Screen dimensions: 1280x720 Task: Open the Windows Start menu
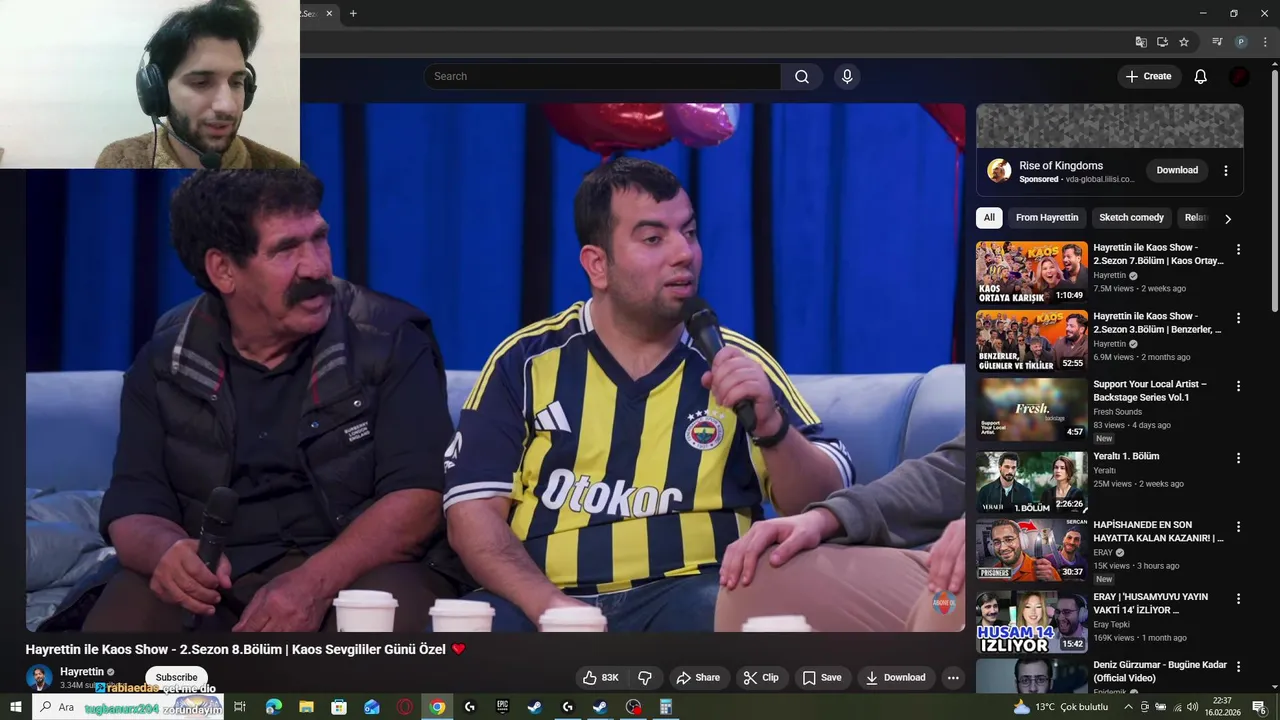tap(15, 707)
